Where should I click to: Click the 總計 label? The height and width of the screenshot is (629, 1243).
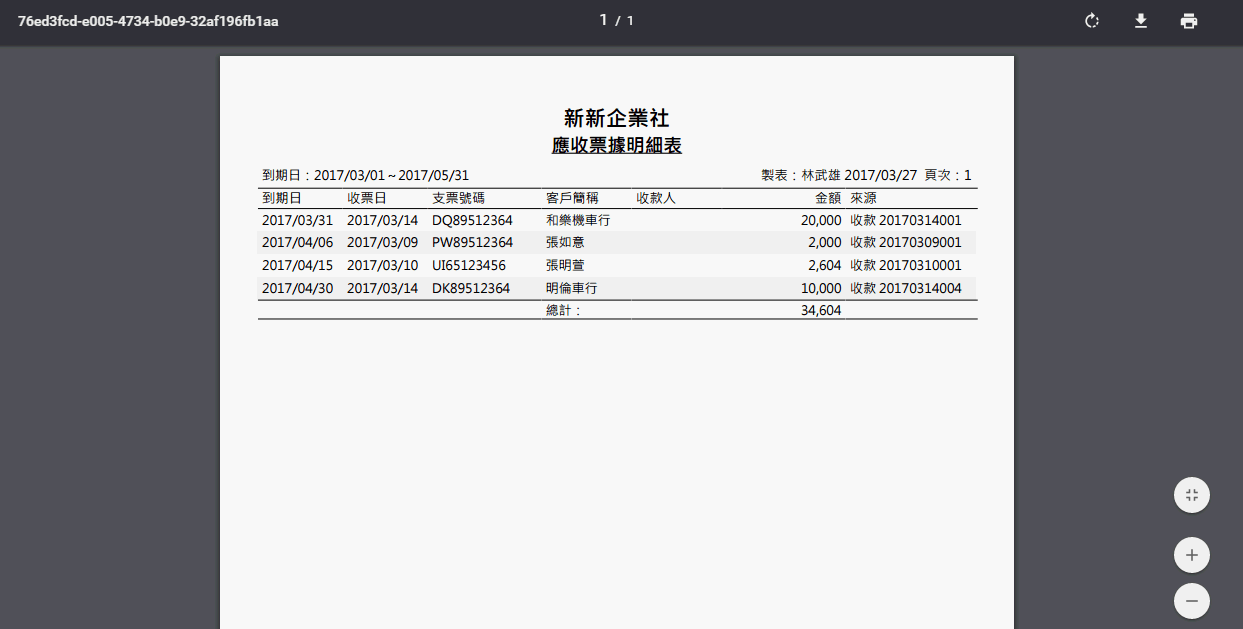[x=564, y=310]
